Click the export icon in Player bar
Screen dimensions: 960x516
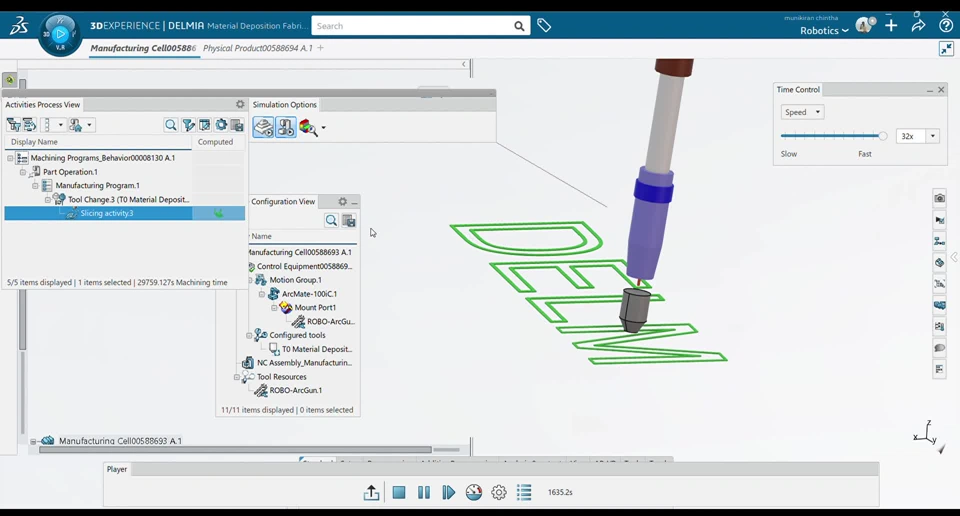(x=371, y=492)
